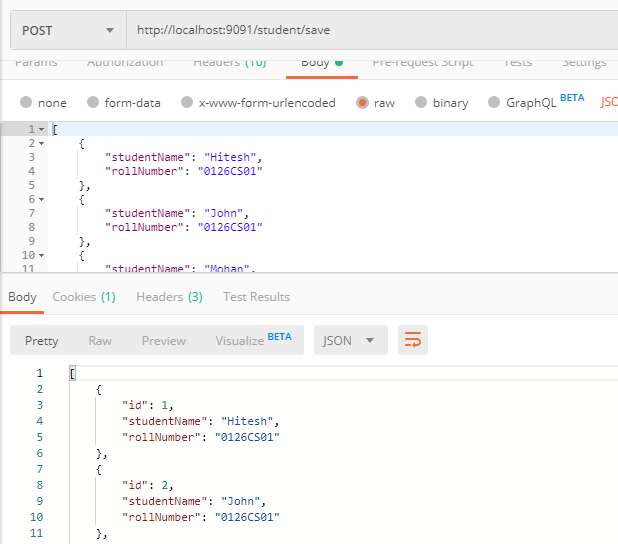
Task: Collapse the JSON array at line 1
Action: click(41, 130)
